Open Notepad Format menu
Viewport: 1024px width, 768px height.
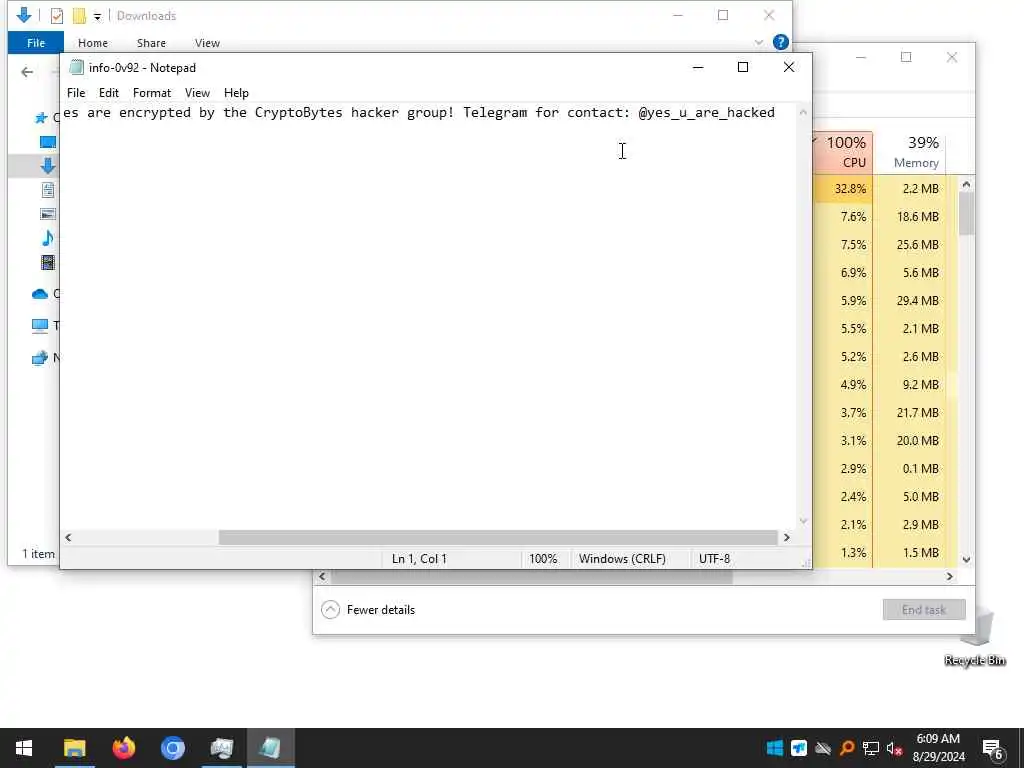pyautogui.click(x=152, y=93)
